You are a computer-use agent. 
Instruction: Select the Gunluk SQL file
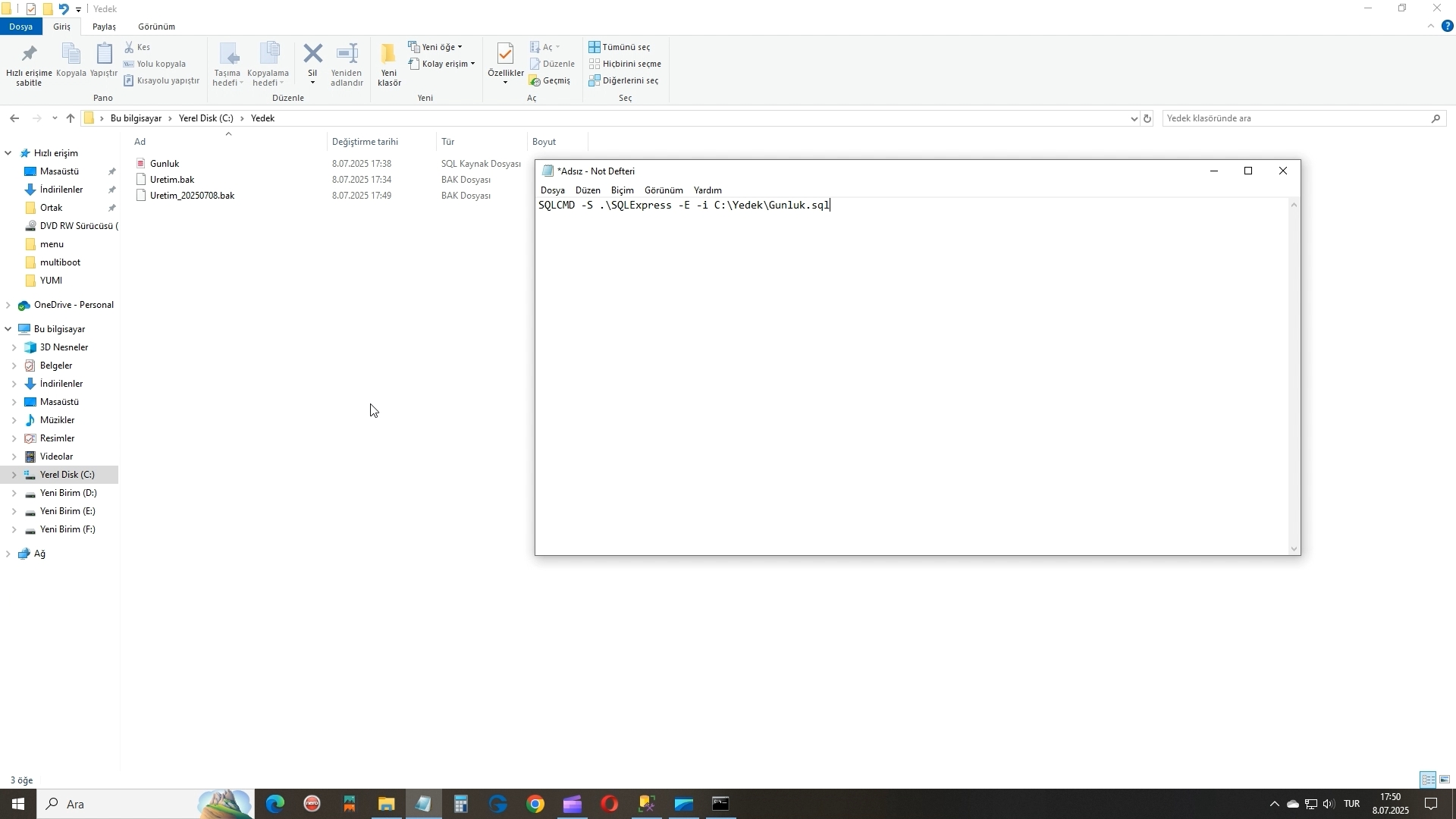click(165, 164)
